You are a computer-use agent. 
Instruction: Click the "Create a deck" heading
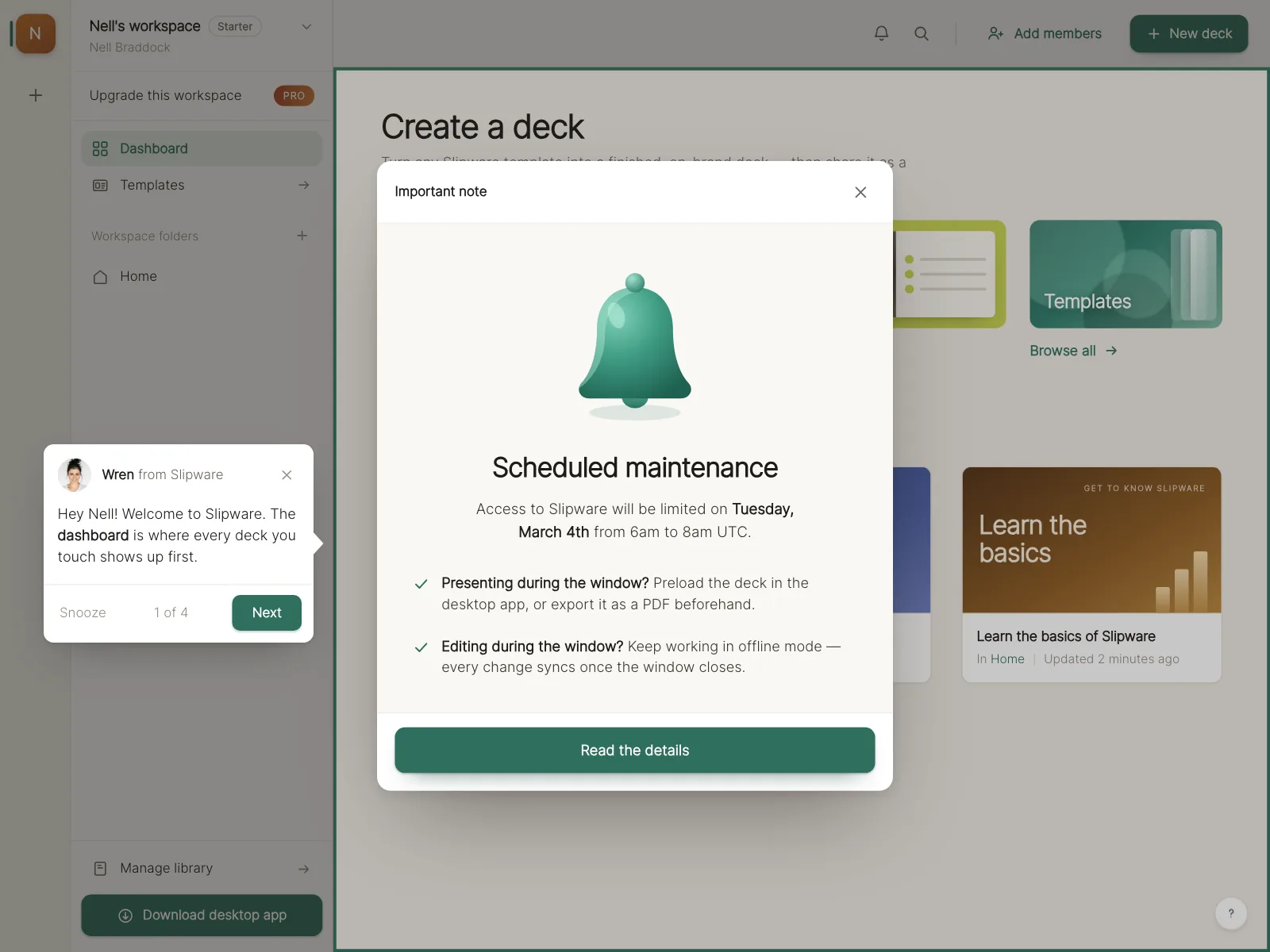(483, 127)
